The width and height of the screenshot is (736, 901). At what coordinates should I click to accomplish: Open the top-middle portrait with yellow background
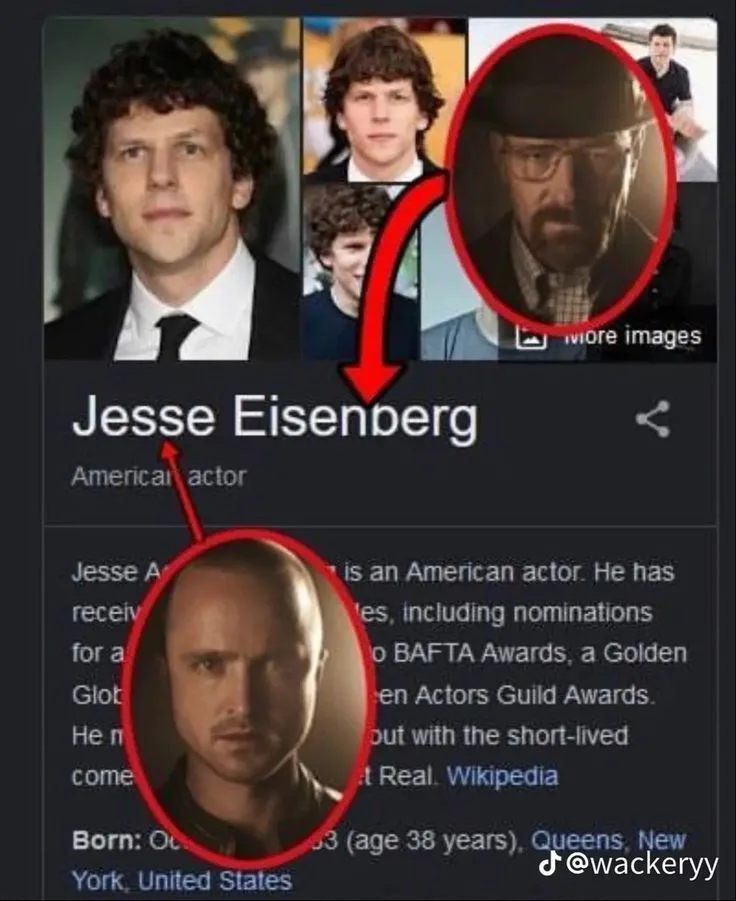[x=384, y=99]
